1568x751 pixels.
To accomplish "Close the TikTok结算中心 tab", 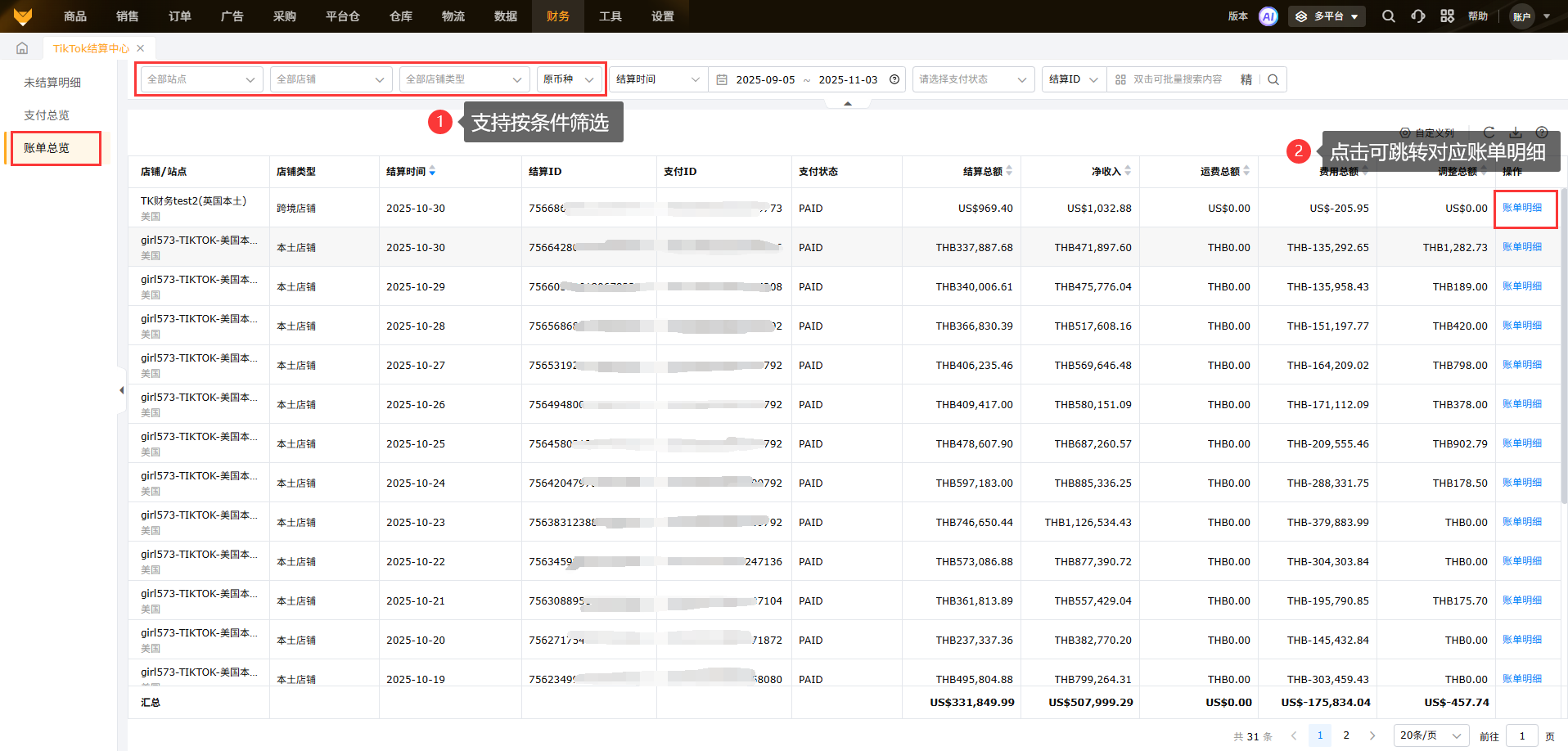I will pos(141,48).
